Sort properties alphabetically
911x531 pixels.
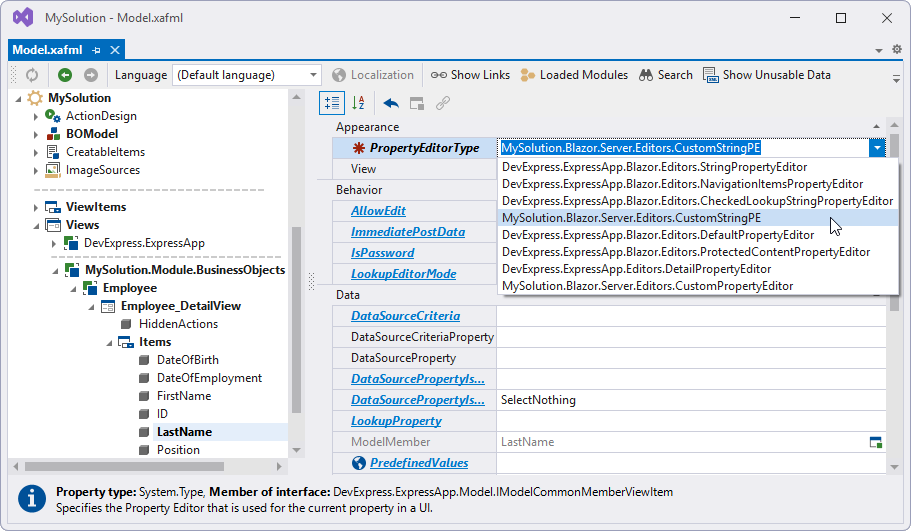pos(358,103)
